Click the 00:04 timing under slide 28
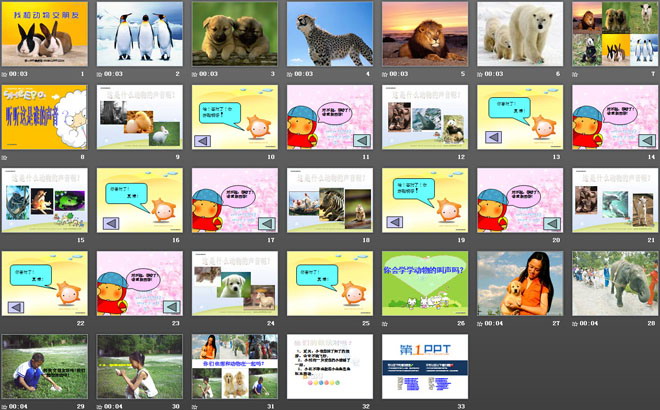This screenshot has width=660, height=410. (x=589, y=324)
